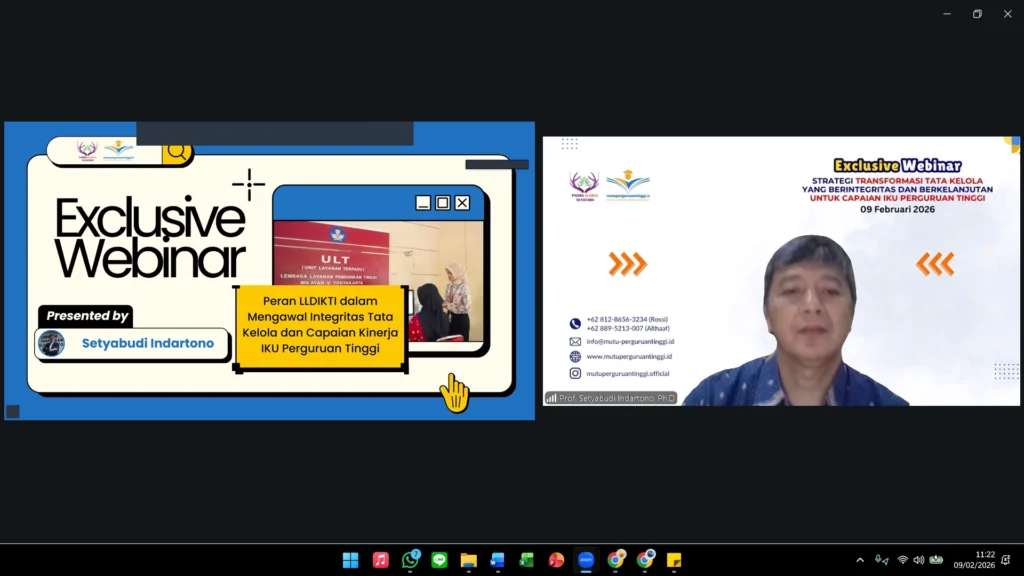Viewport: 1024px width, 576px height.
Task: Open the Music app in taskbar
Action: click(x=380, y=560)
